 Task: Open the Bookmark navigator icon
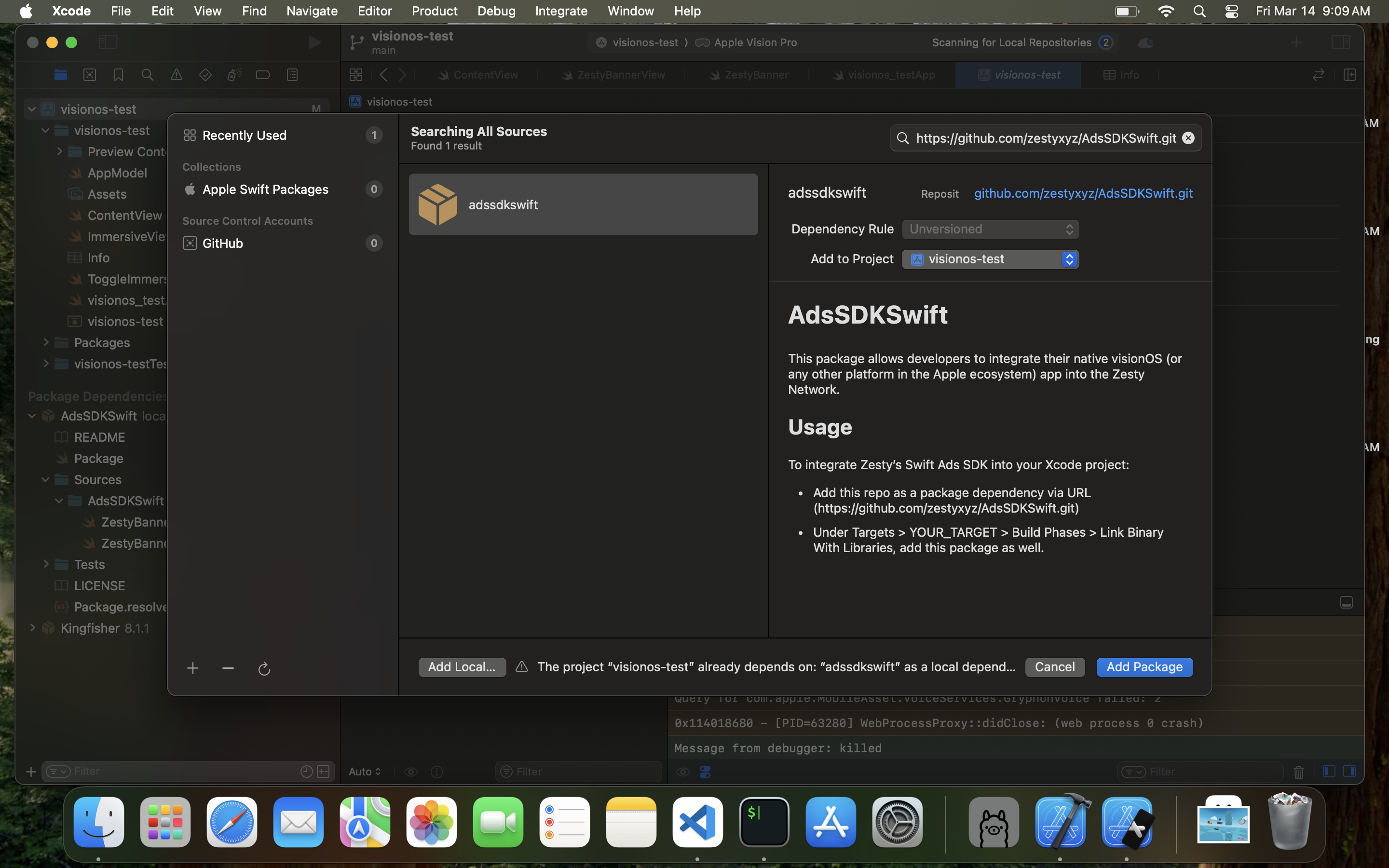[x=118, y=75]
